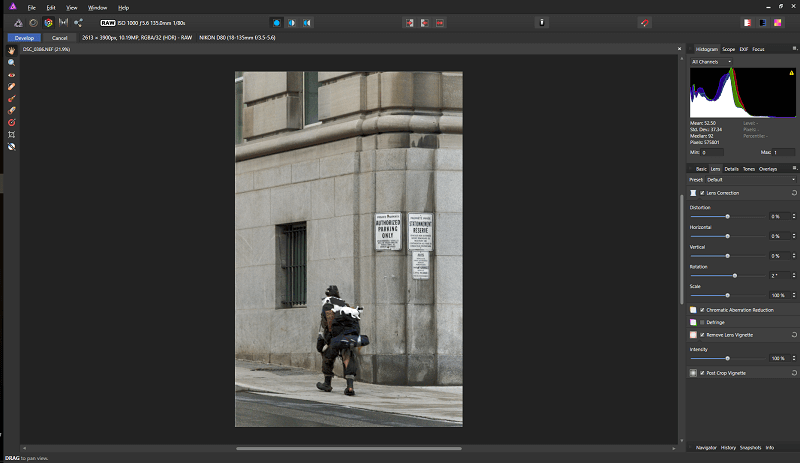
Task: Click the Swap before/after icon
Action: pos(440,23)
